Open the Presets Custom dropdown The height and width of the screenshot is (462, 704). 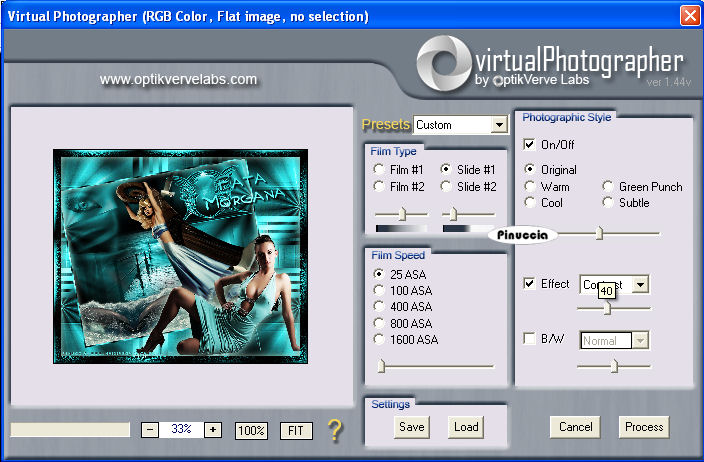click(x=499, y=125)
